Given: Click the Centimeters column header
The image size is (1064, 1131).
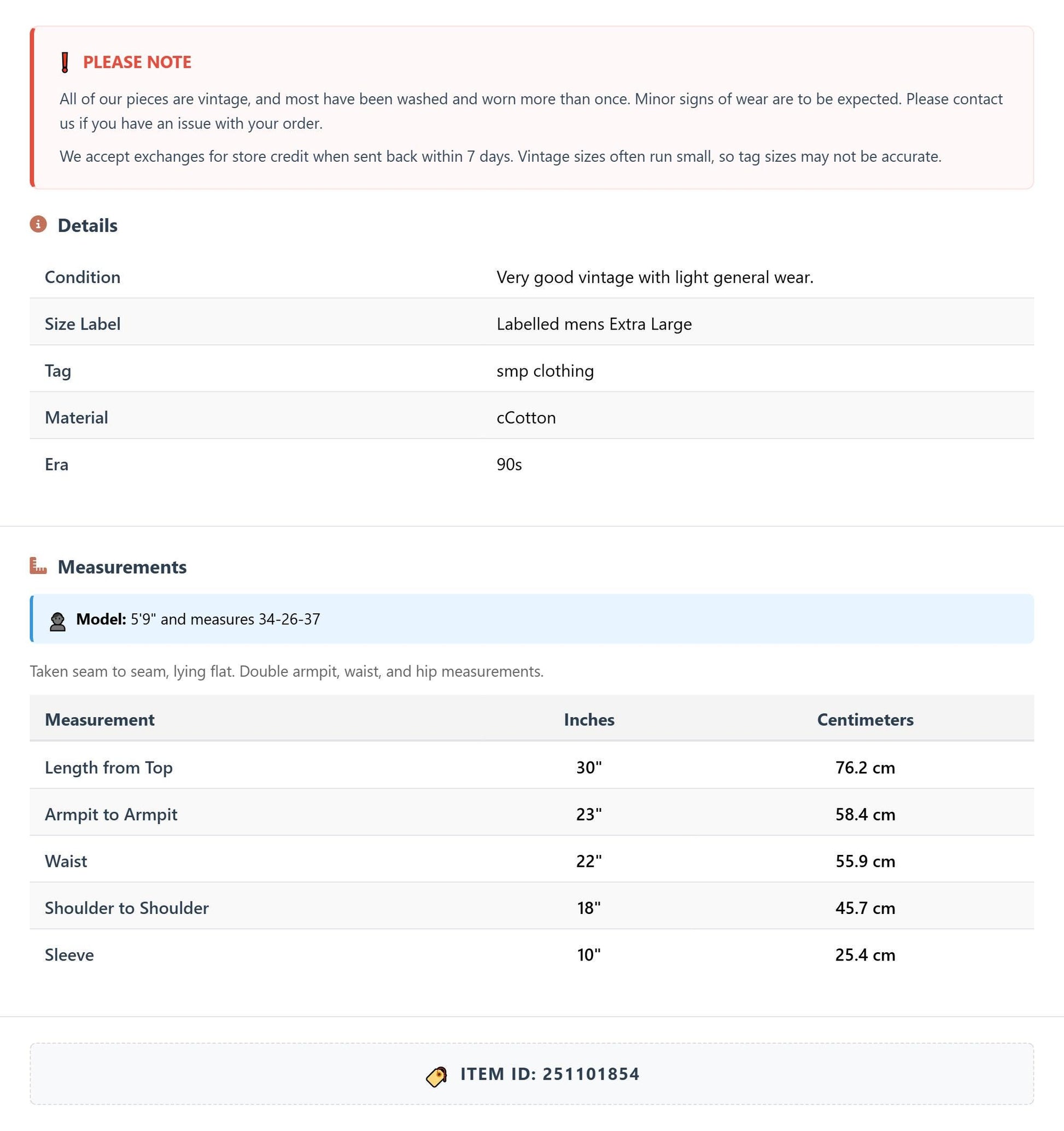Looking at the screenshot, I should point(865,720).
